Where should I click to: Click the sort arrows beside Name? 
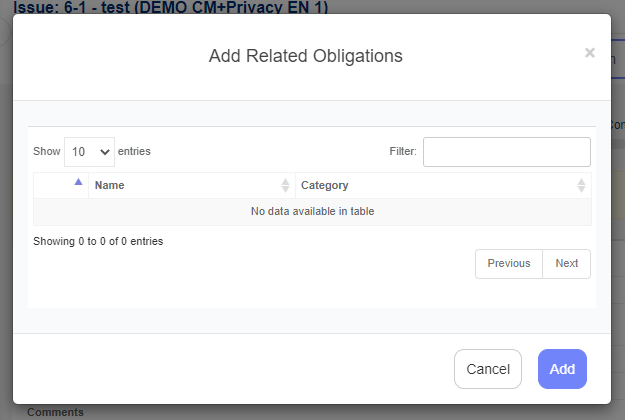click(285, 185)
